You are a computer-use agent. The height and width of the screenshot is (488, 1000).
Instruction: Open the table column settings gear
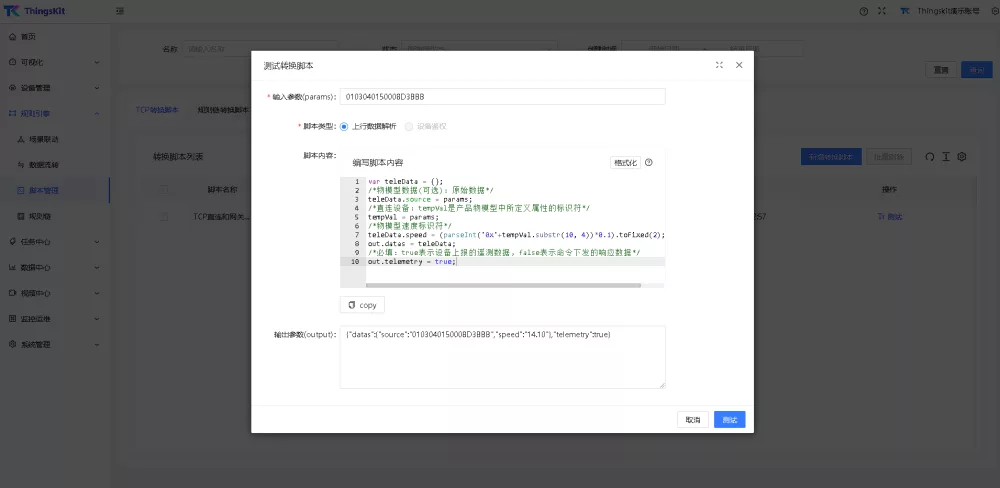962,157
